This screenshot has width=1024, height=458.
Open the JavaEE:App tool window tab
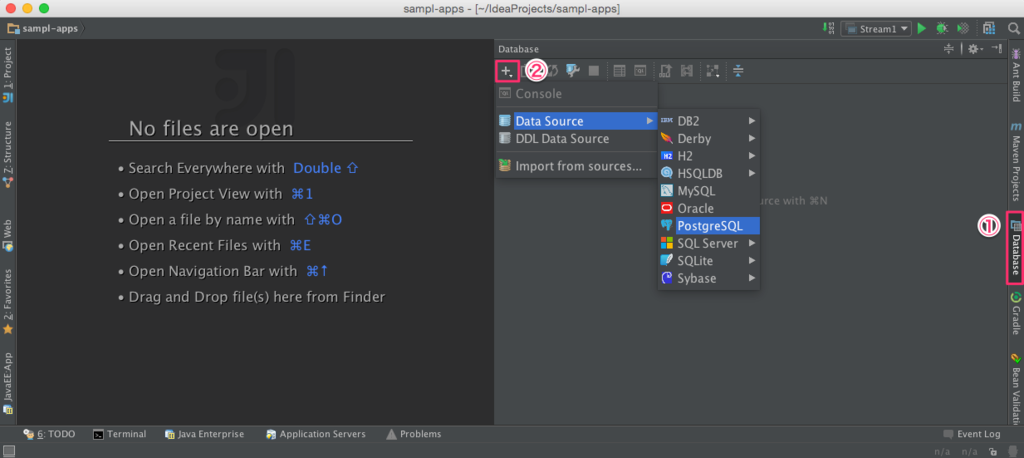tap(8, 384)
